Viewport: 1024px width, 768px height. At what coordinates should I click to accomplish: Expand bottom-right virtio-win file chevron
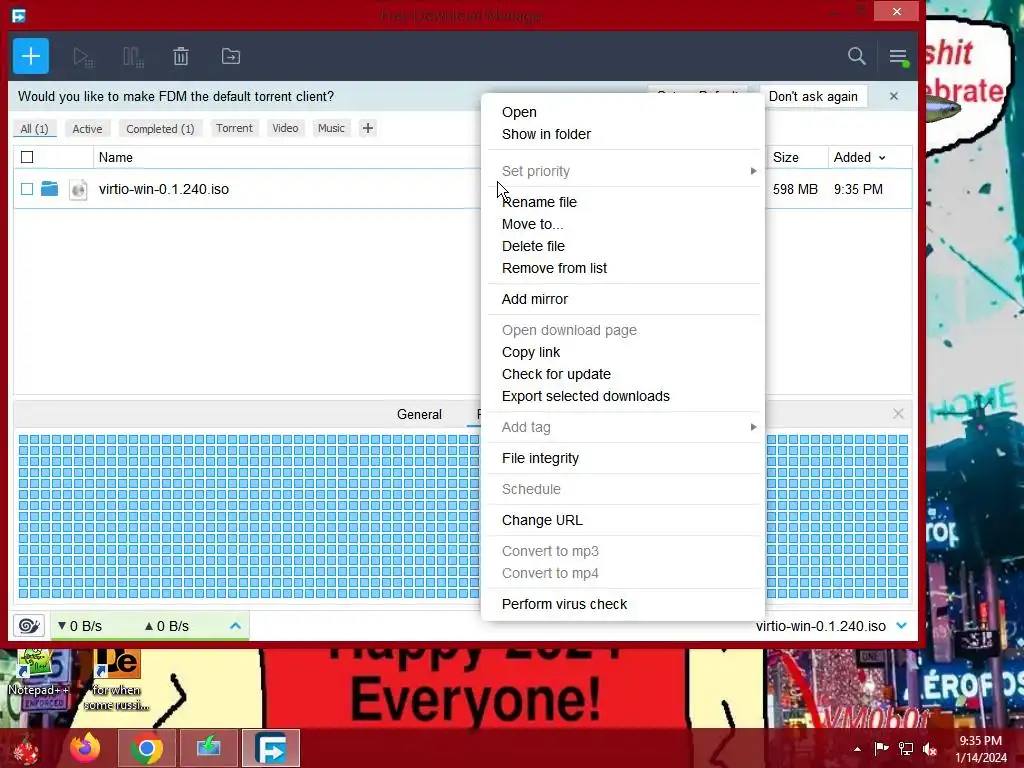902,626
